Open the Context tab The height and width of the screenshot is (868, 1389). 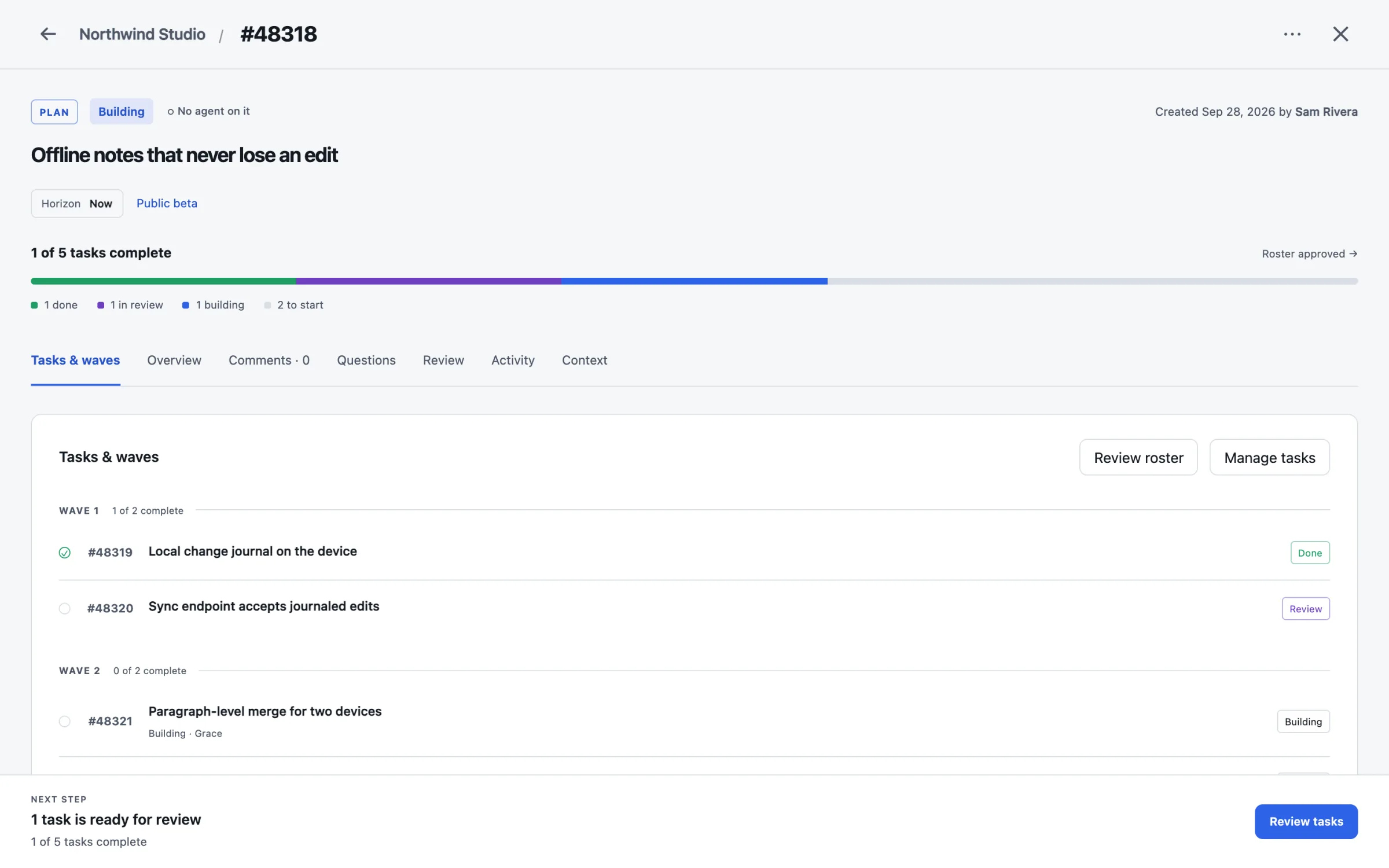585,360
